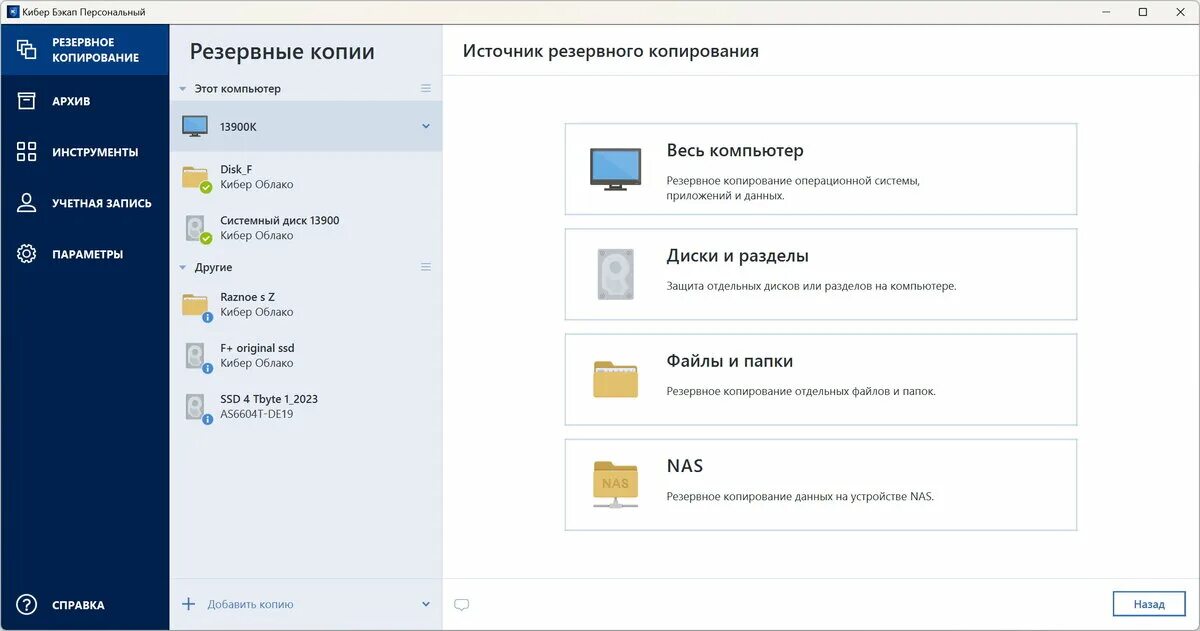Click the backup copies icon in sidebar

(x=27, y=49)
